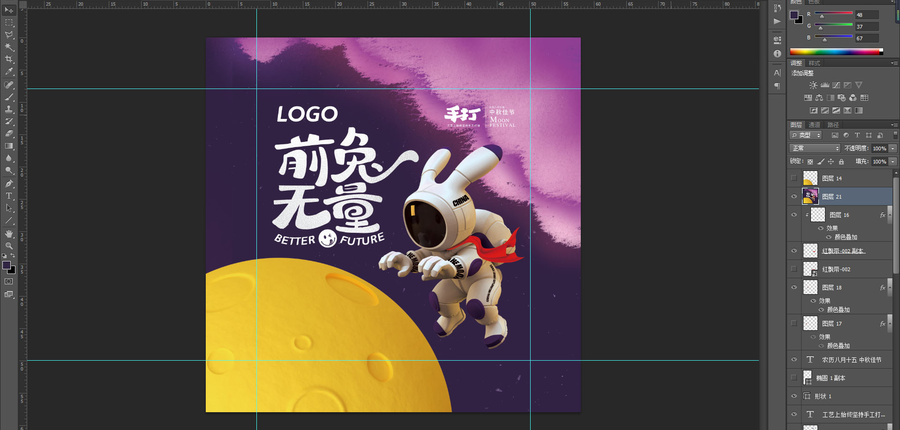Collapse effects of 图层 17 layer
The image size is (900, 430).
pyautogui.click(x=890, y=323)
